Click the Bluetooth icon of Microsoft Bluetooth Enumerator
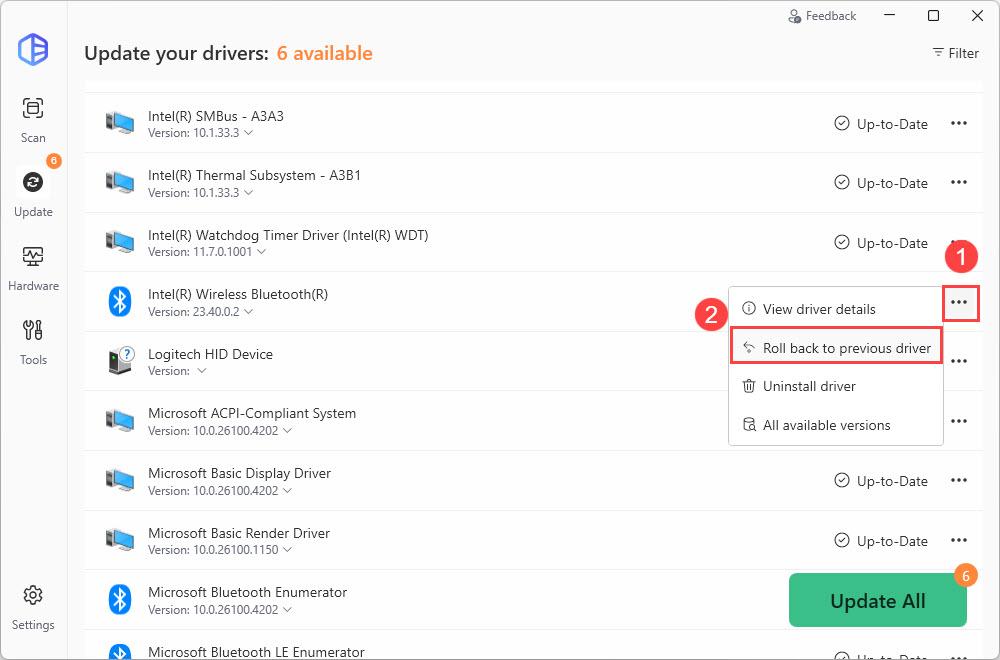1000x660 pixels. 120,599
